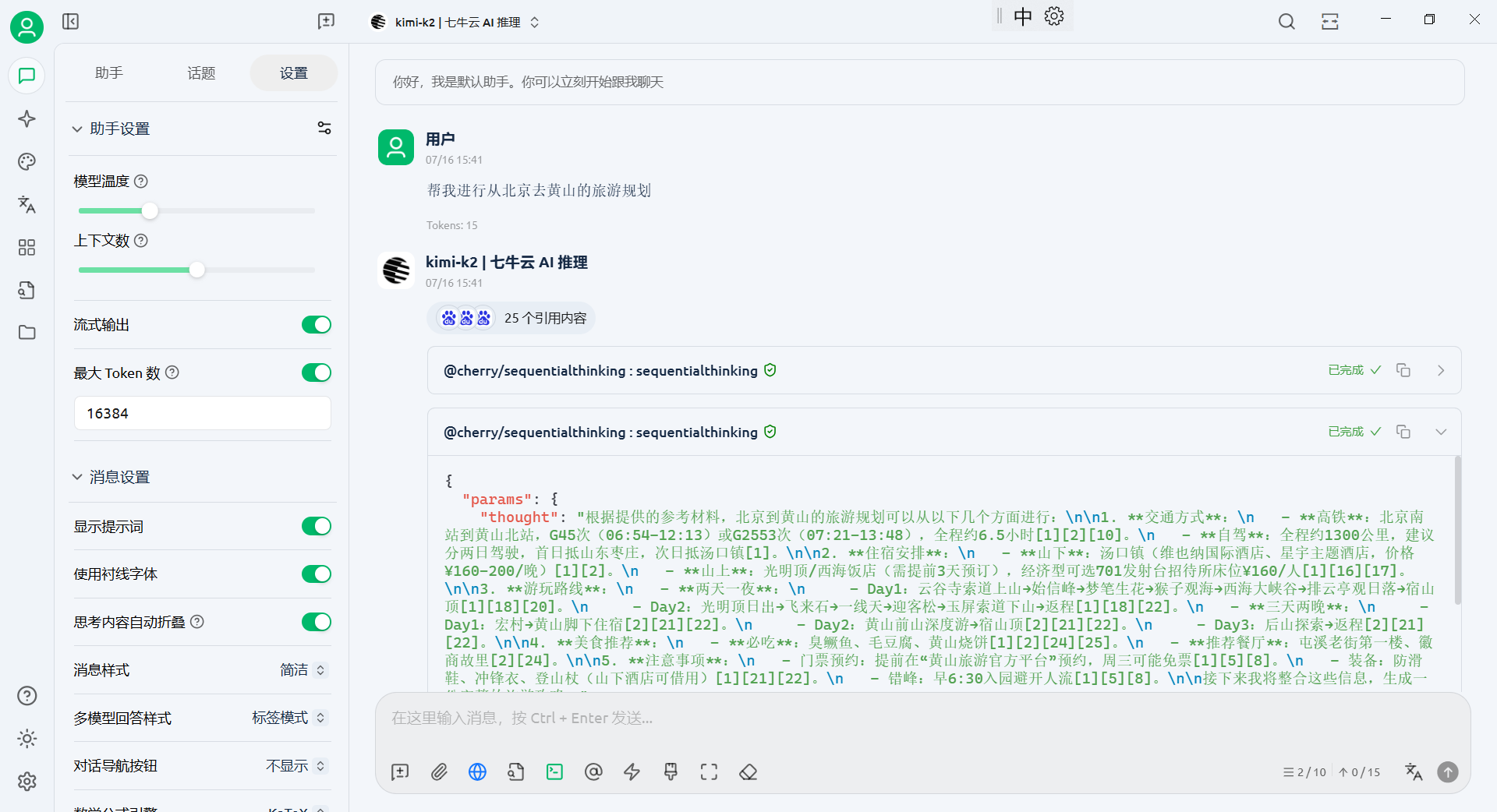Toggle 思考内容自动折叠 switch
The image size is (1497, 812).
pyautogui.click(x=317, y=622)
